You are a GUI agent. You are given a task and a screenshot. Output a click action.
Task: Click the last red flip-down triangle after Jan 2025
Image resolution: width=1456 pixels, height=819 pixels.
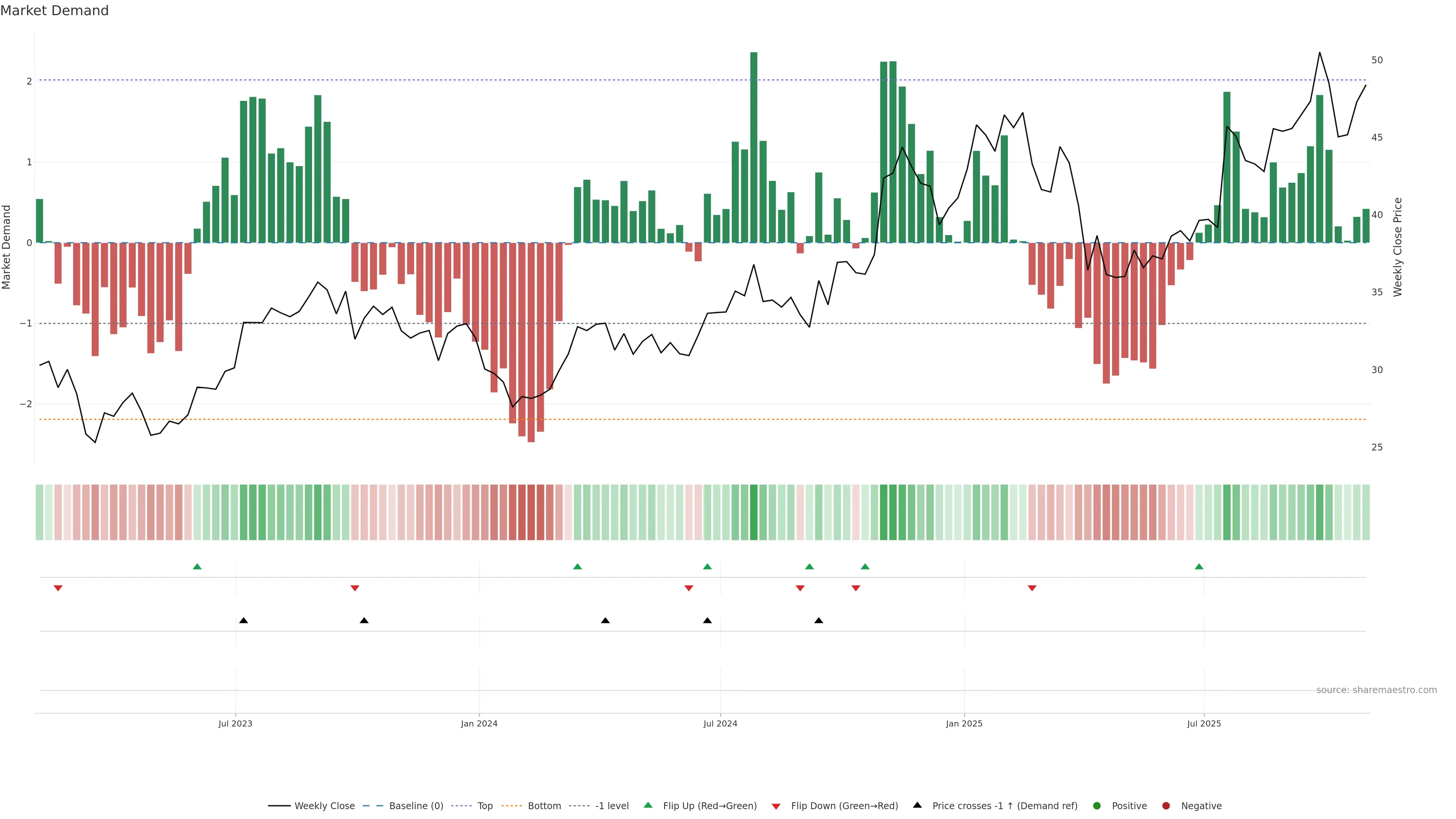(1032, 588)
